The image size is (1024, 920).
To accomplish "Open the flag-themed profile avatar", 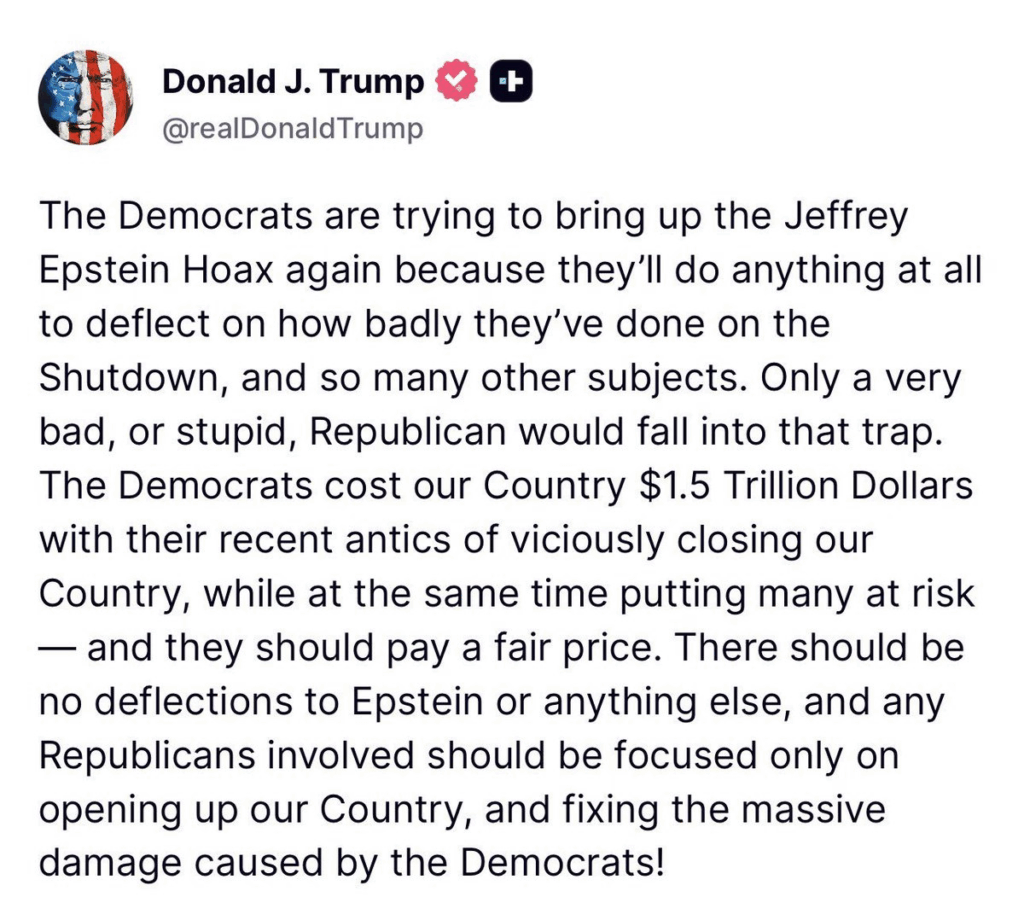I will pos(85,97).
